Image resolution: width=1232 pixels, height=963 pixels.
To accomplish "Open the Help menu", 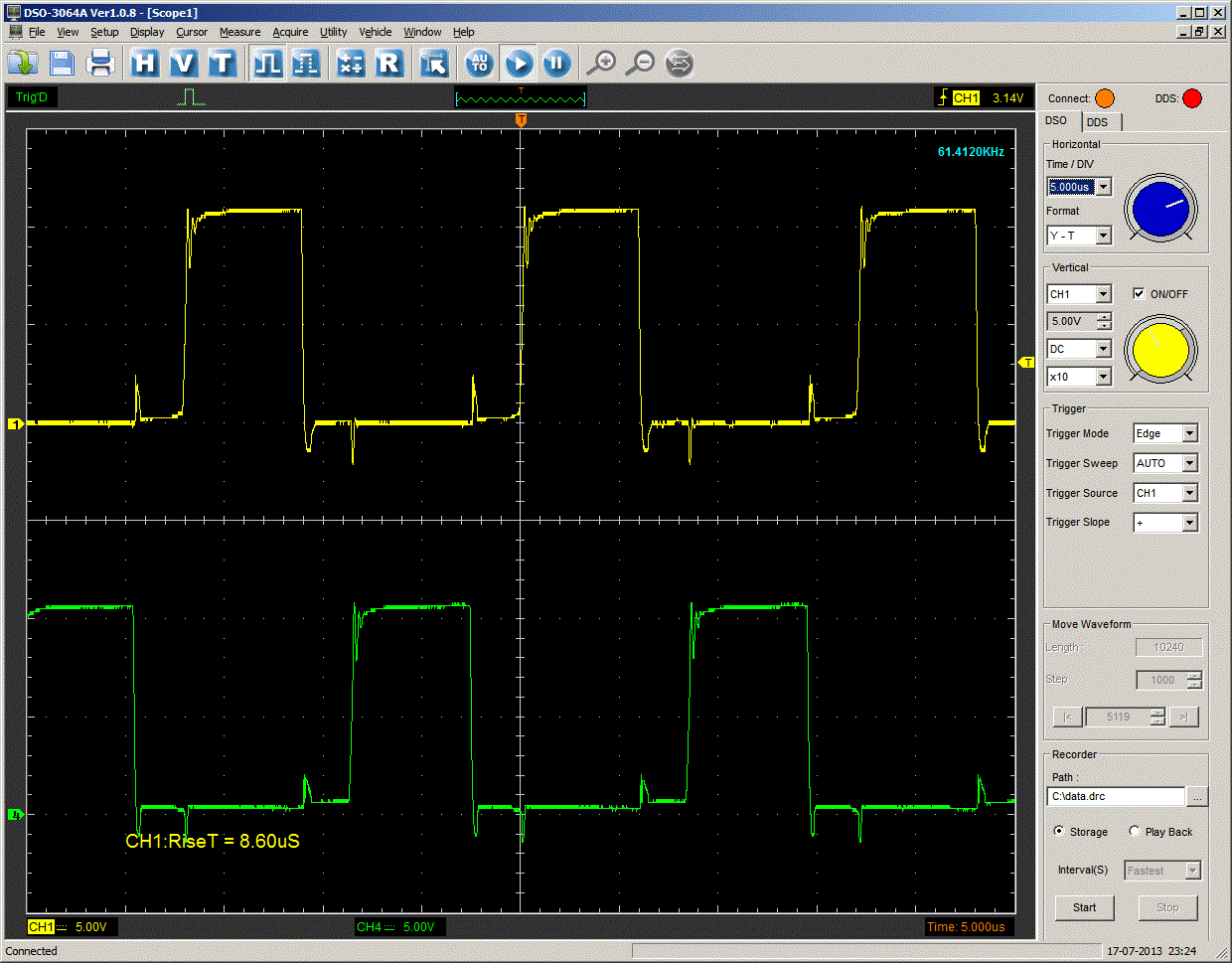I will coord(464,32).
